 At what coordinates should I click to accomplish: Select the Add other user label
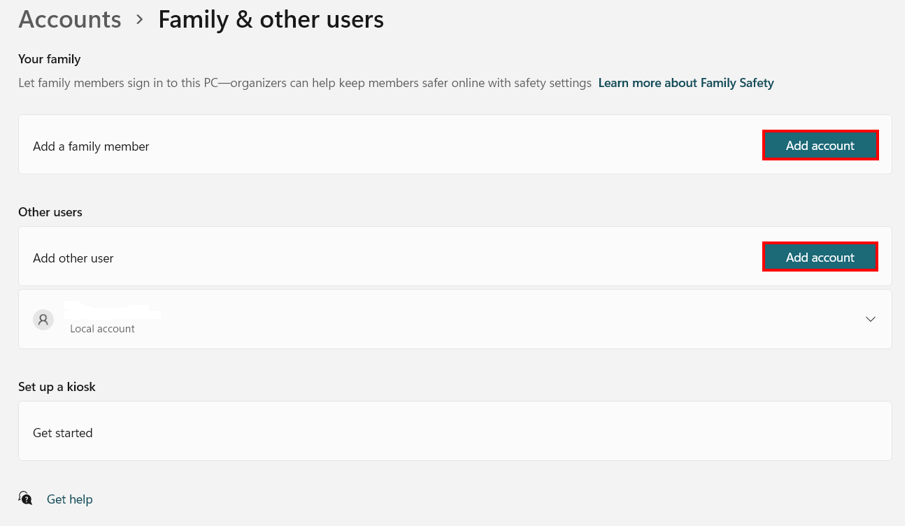click(x=73, y=258)
